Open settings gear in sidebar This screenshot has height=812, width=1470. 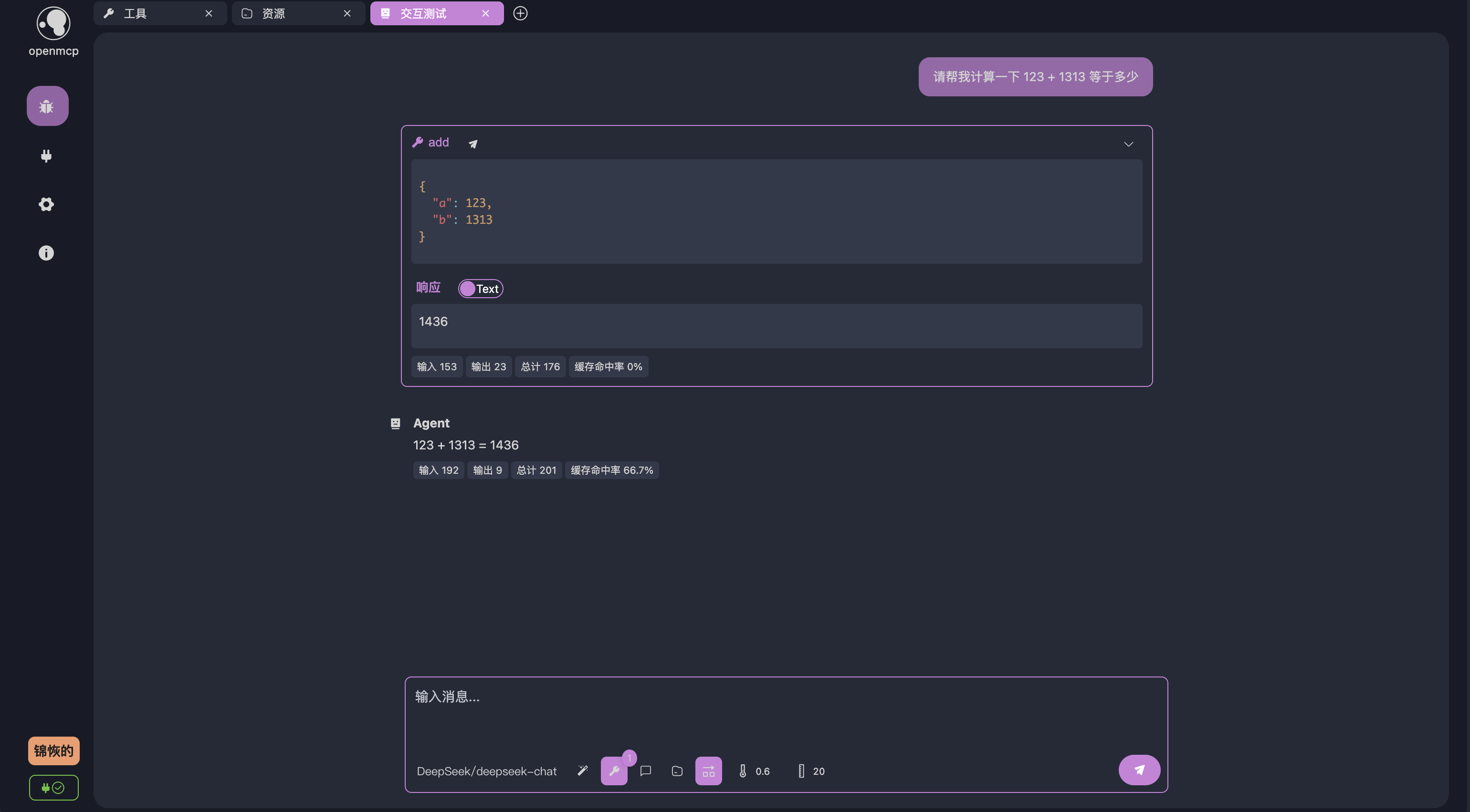(46, 204)
